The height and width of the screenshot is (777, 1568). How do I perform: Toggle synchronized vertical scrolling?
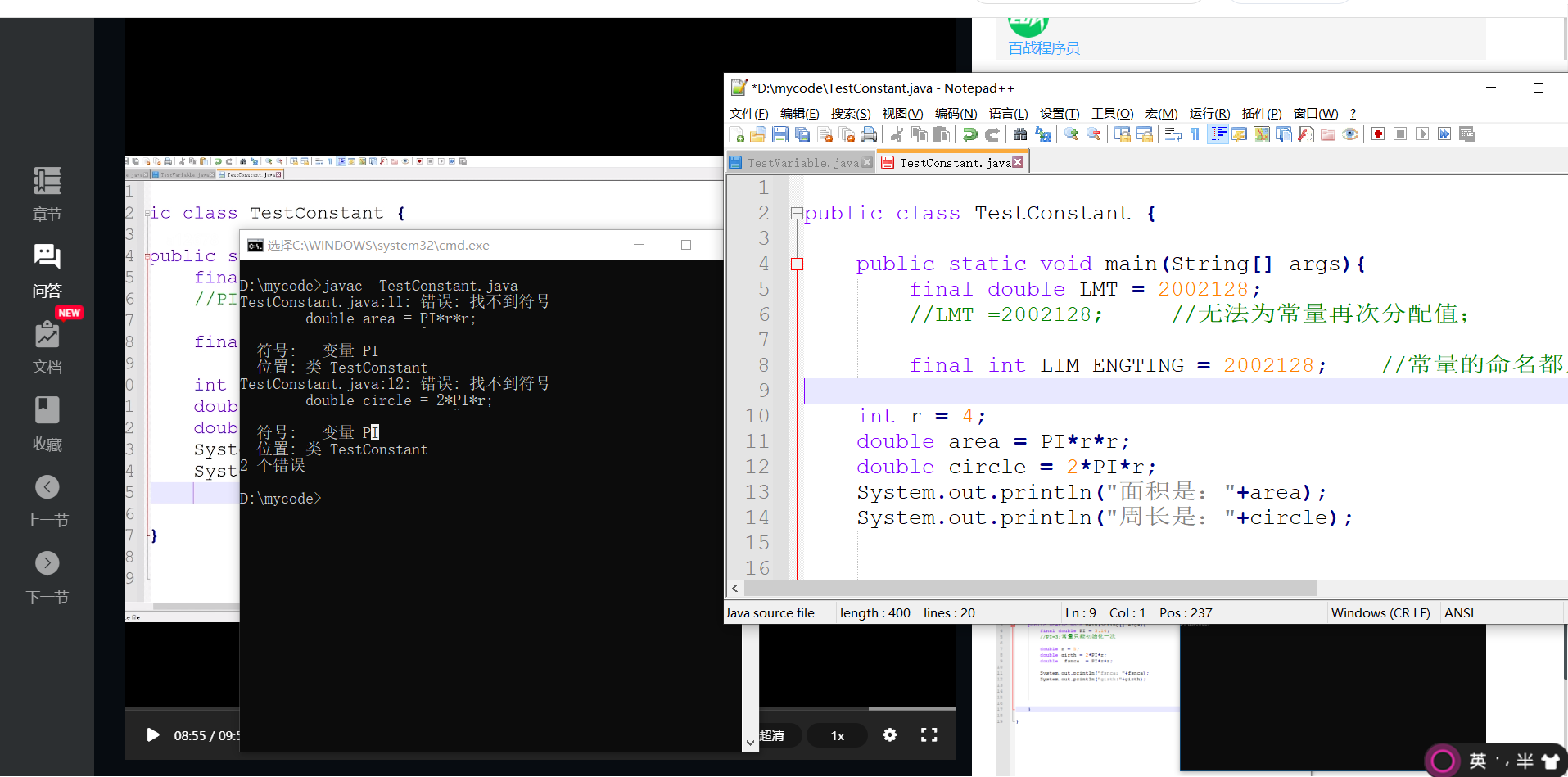(x=1122, y=134)
